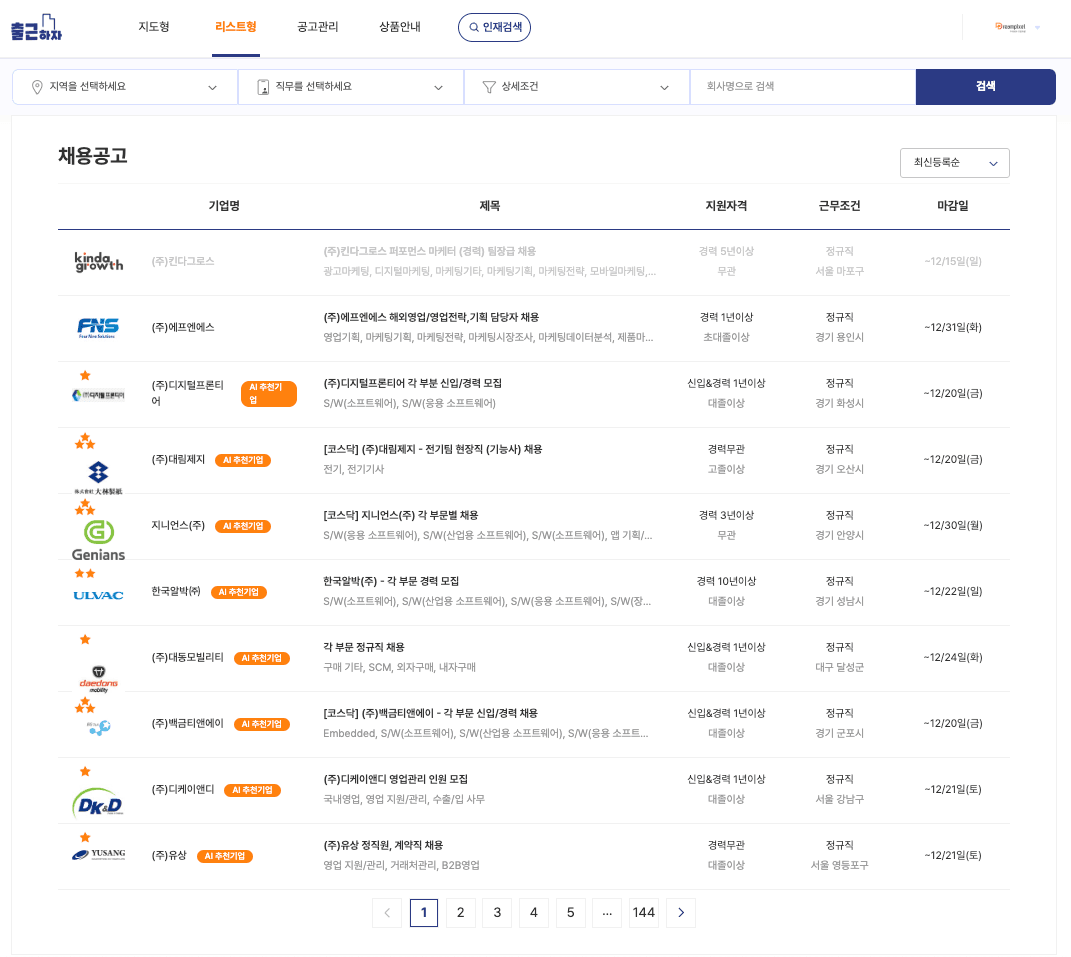Open the 직무를 선택하세요 dropdown
This screenshot has height=957, width=1071.
point(351,87)
